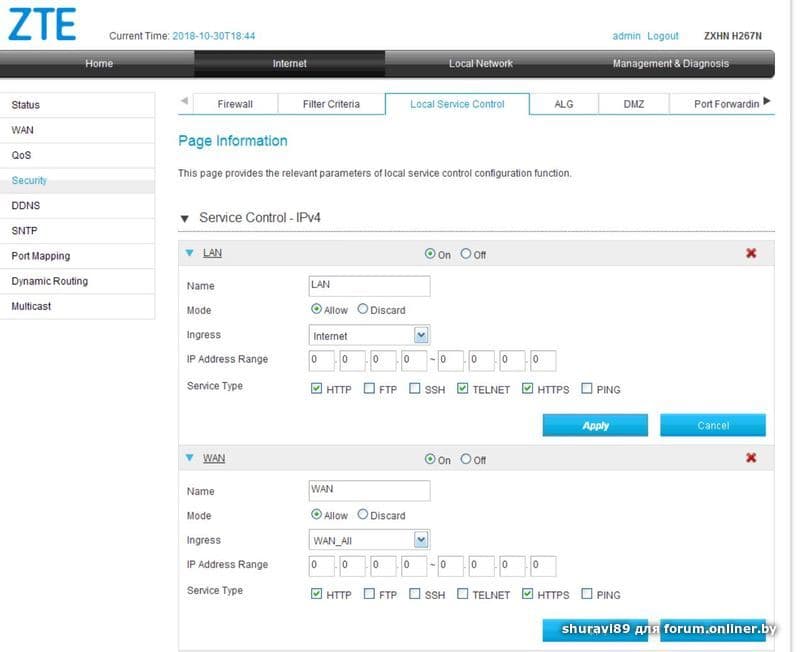This screenshot has width=800, height=652.
Task: Switch to the DMZ tab
Action: click(634, 104)
